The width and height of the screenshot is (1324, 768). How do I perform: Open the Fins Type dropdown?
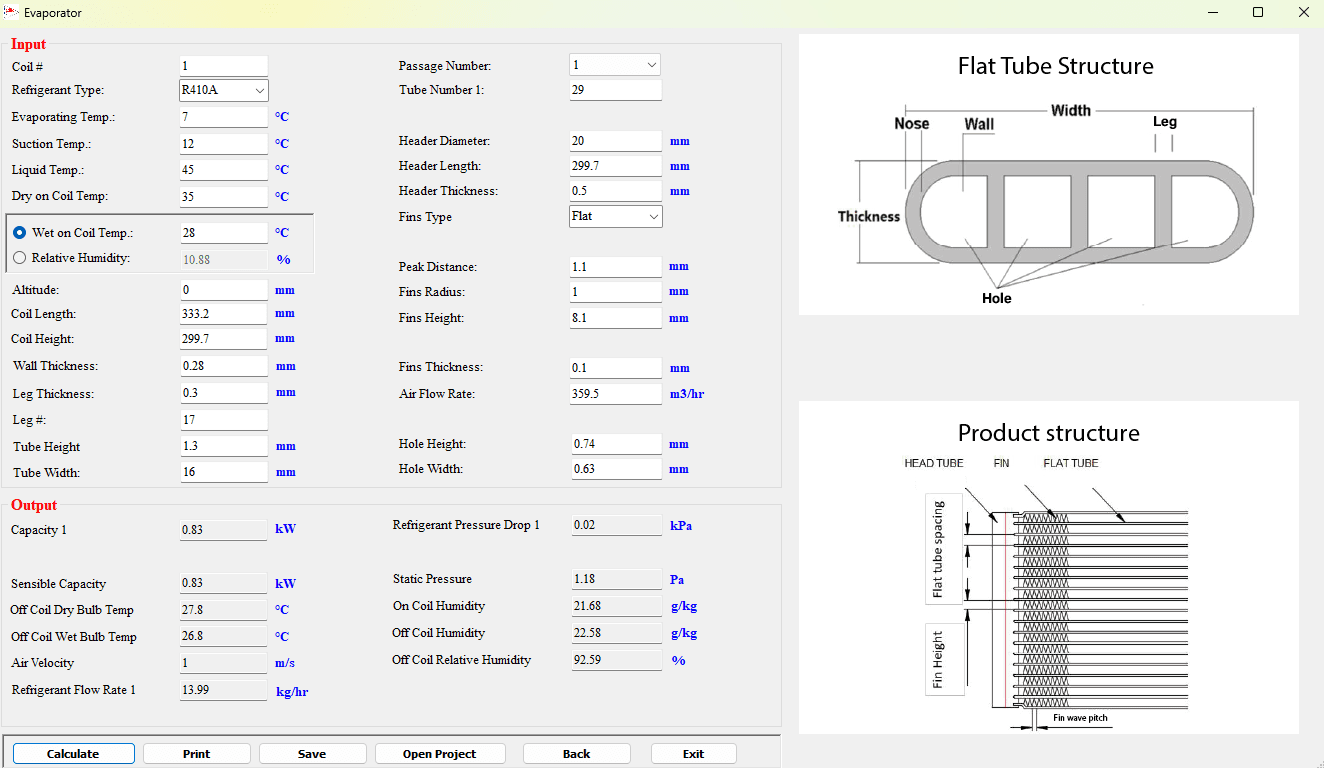[x=616, y=216]
